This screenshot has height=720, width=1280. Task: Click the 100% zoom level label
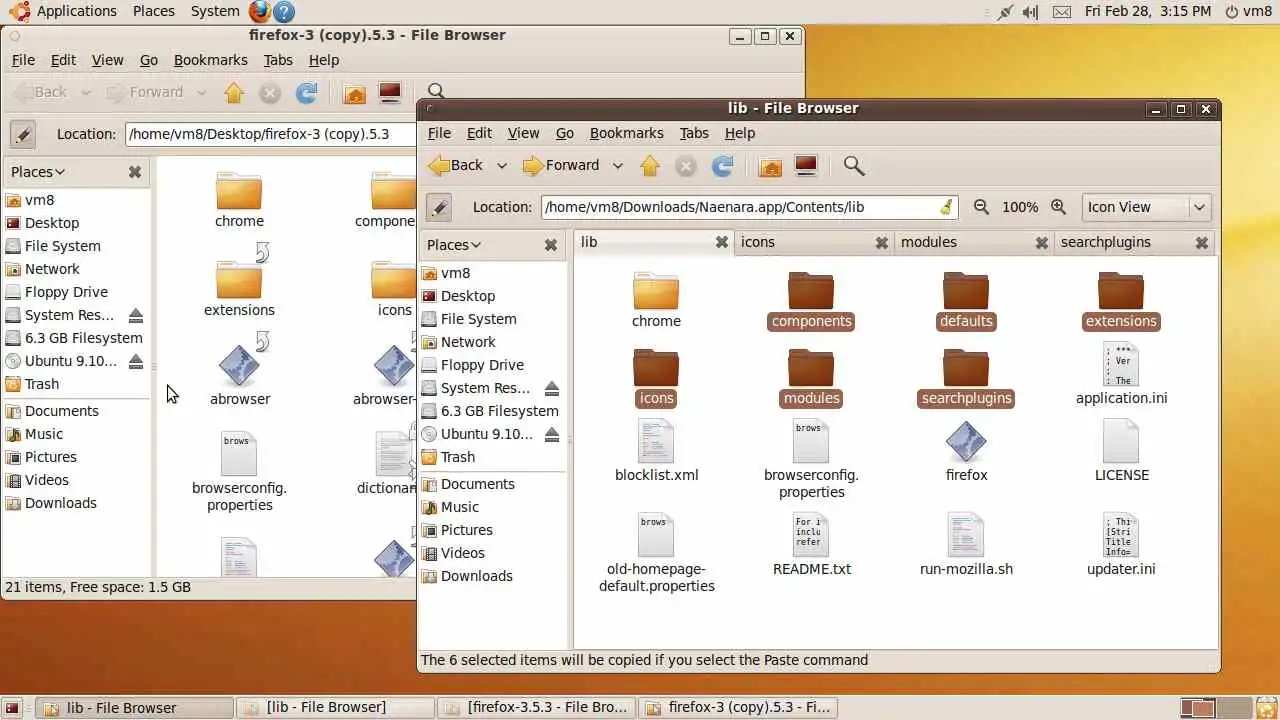(x=1020, y=207)
